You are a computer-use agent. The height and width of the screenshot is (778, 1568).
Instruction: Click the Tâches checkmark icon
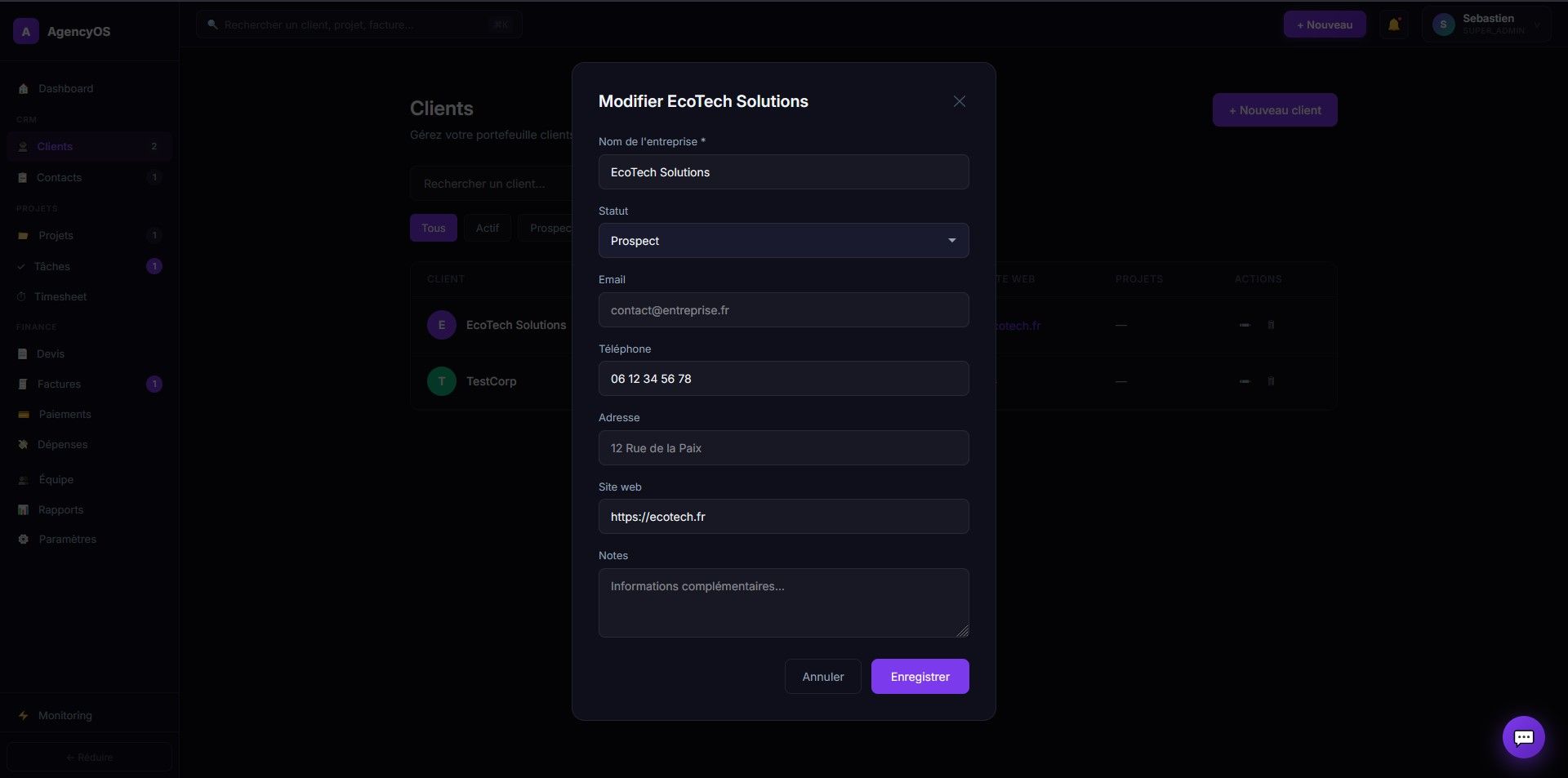pos(21,267)
